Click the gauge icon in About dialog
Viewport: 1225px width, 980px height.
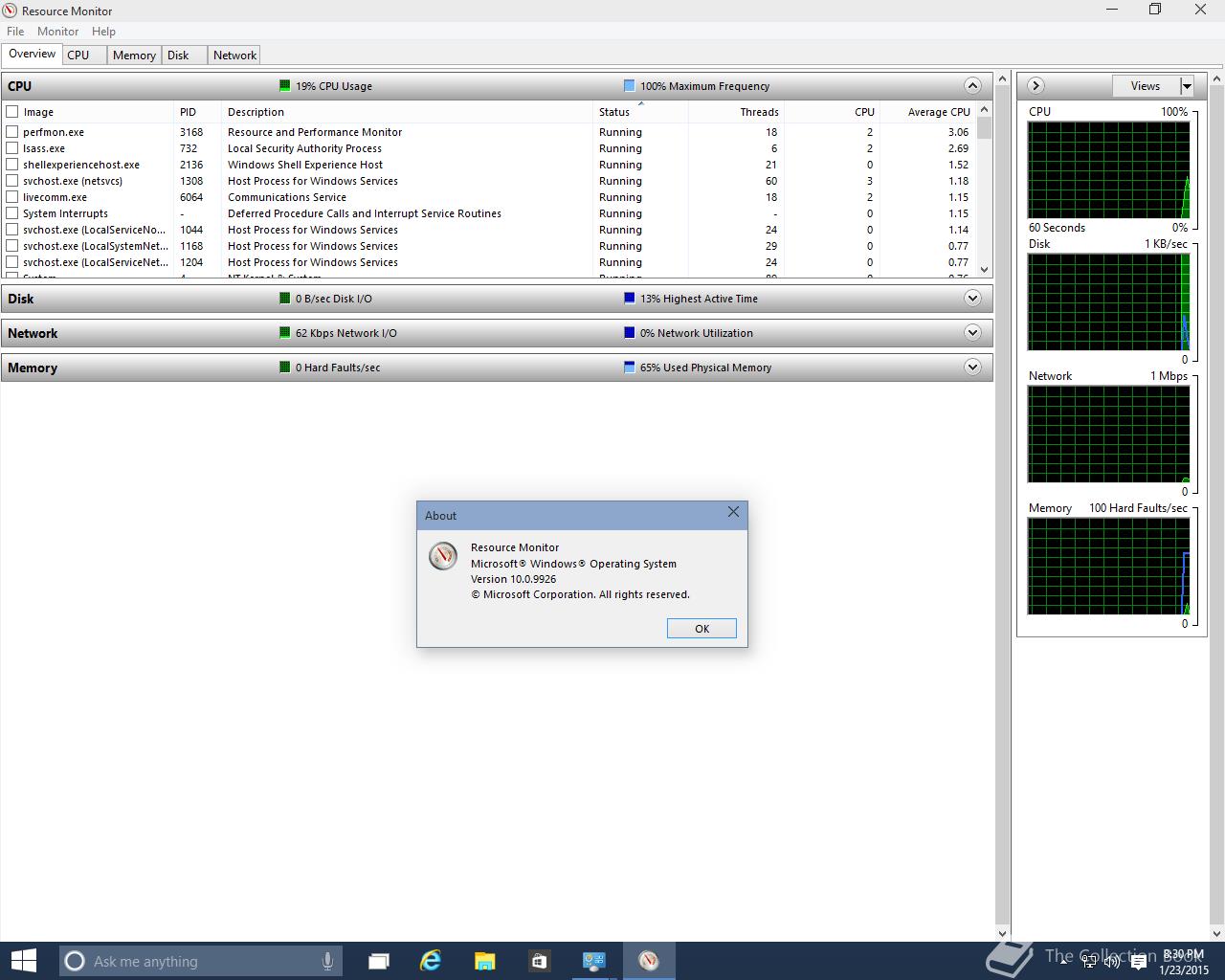(x=442, y=556)
